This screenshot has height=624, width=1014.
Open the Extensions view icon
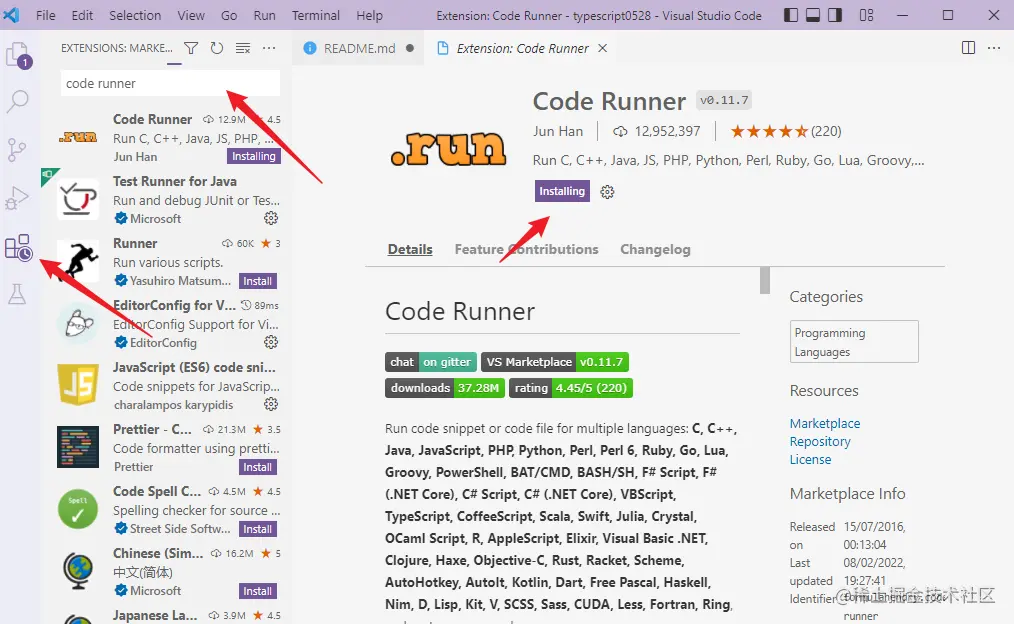pos(18,248)
